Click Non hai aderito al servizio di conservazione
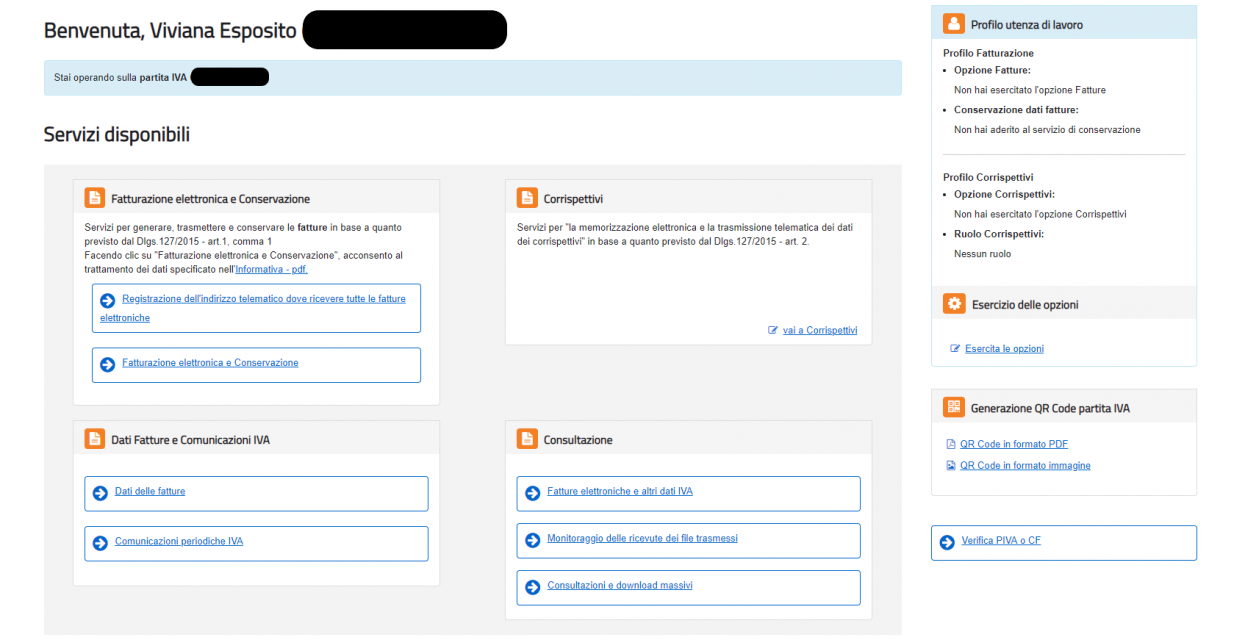Viewport: 1245px width, 640px height. (x=1047, y=130)
